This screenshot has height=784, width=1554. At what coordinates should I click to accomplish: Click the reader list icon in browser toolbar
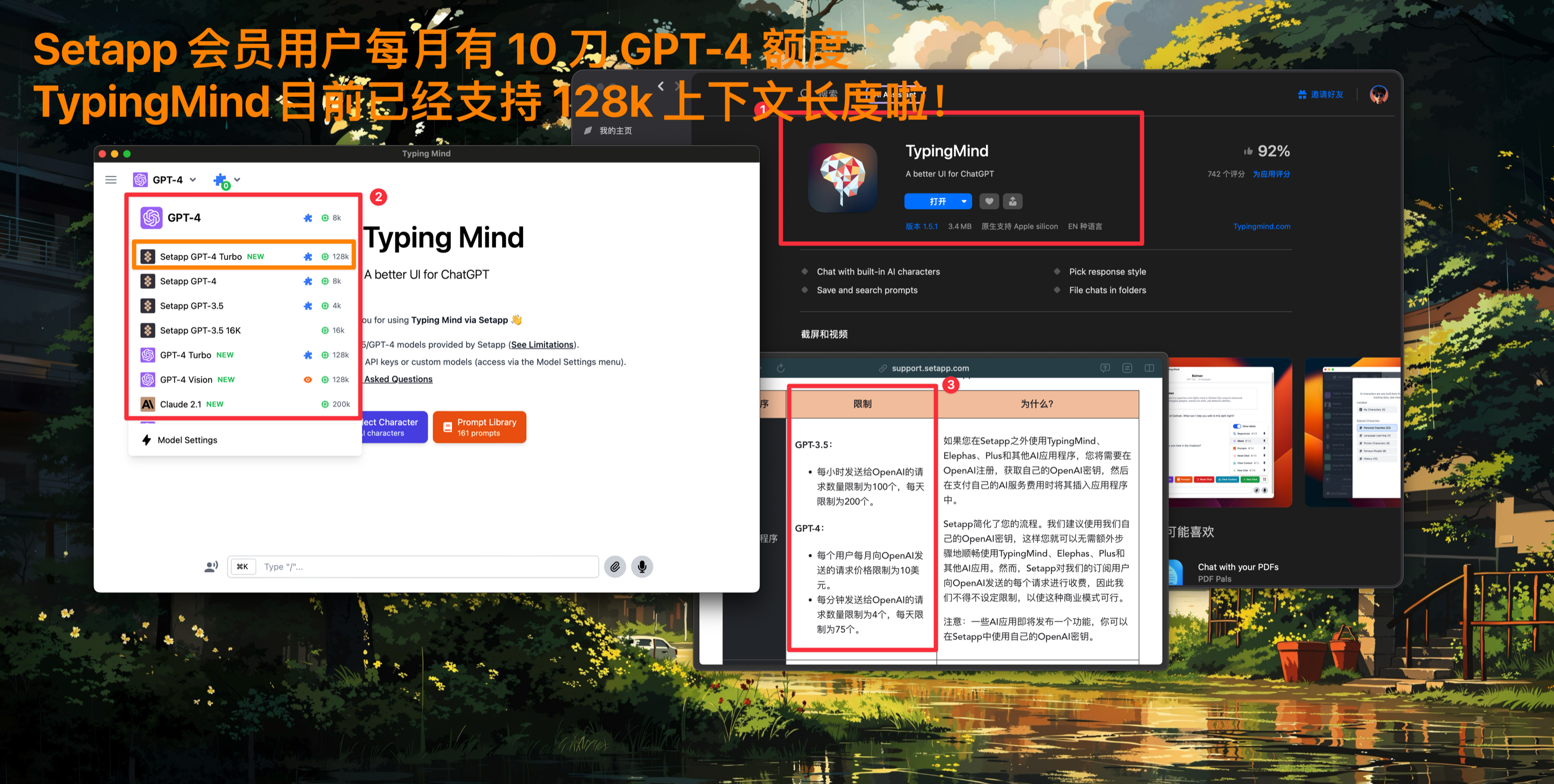click(1127, 368)
